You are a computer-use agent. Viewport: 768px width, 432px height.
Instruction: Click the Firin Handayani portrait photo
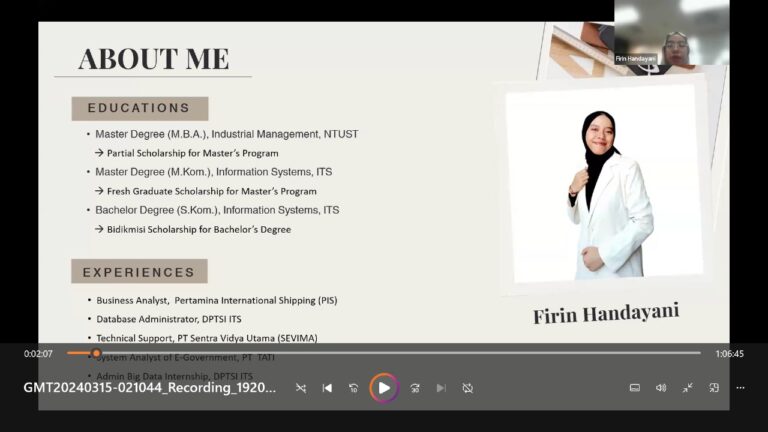coord(604,183)
